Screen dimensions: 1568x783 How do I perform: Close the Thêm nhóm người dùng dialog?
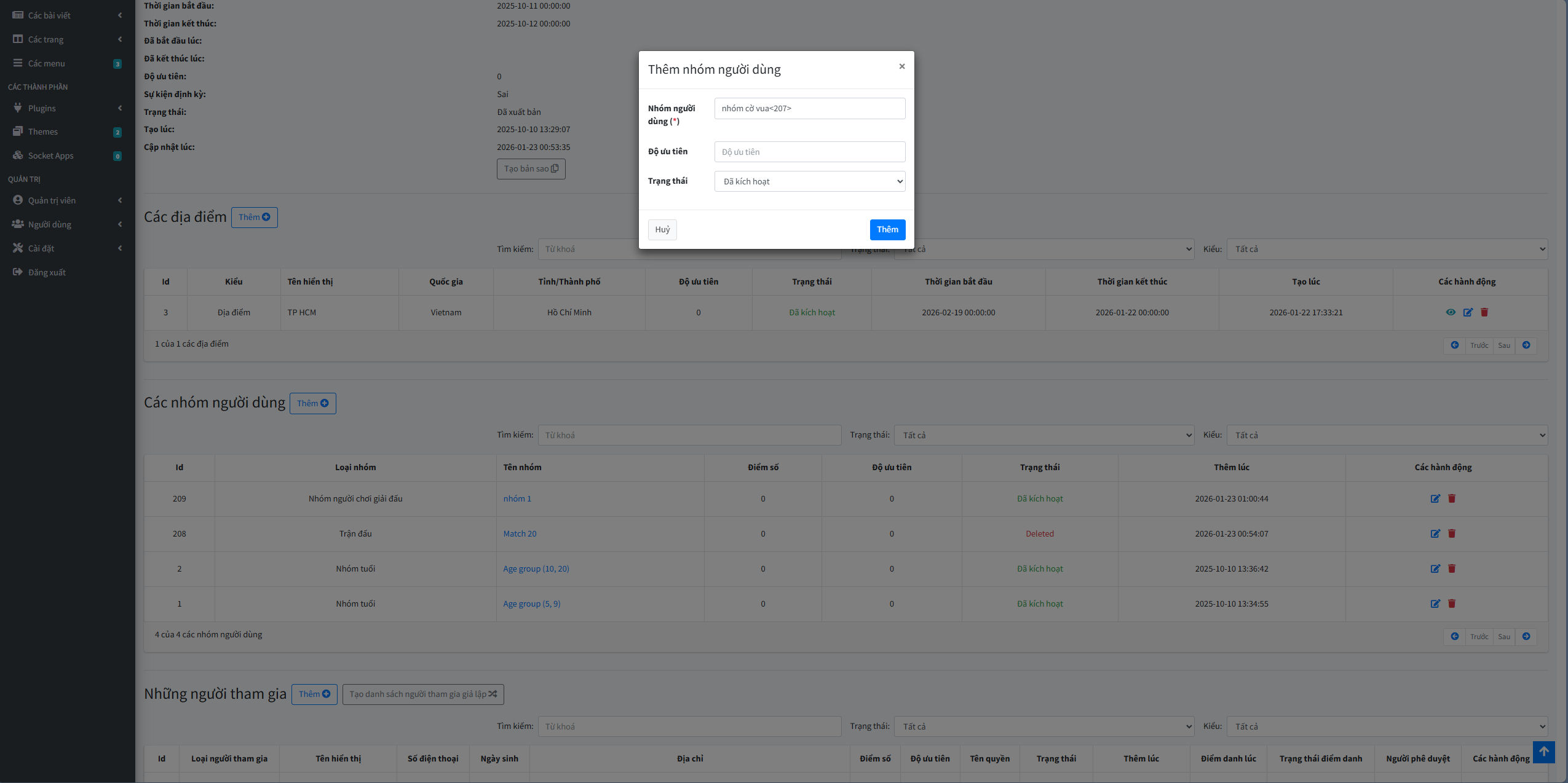click(901, 66)
